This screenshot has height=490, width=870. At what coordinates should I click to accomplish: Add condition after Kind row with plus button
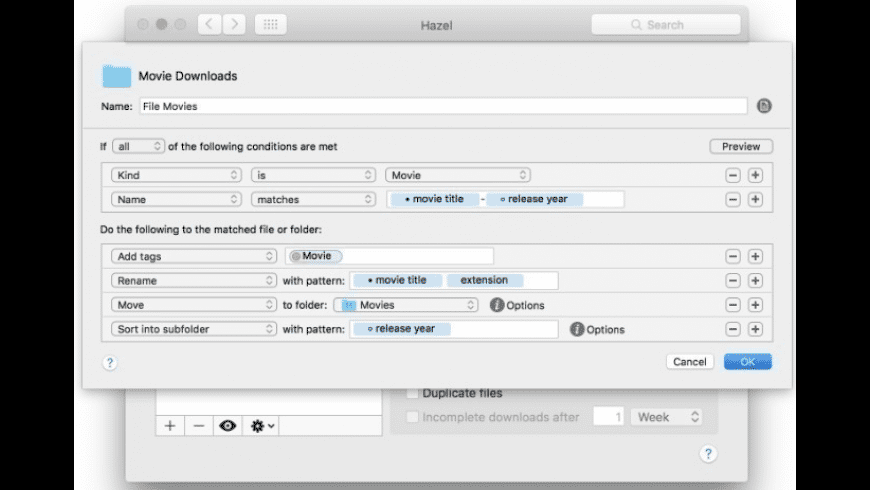click(x=755, y=175)
